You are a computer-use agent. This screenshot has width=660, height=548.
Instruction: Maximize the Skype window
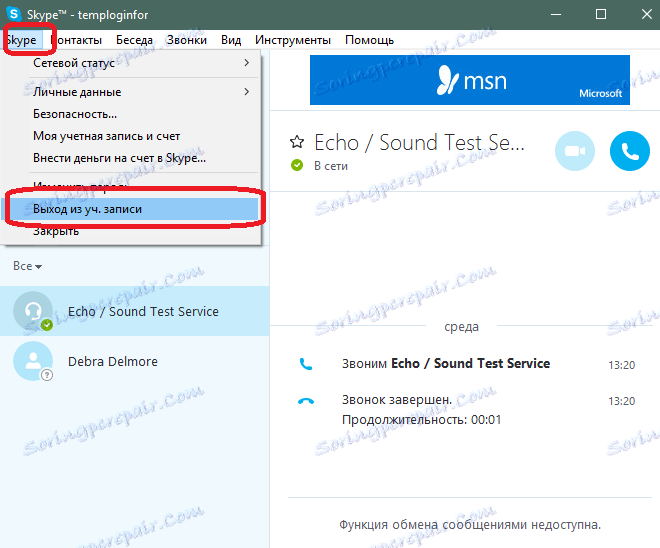601,14
